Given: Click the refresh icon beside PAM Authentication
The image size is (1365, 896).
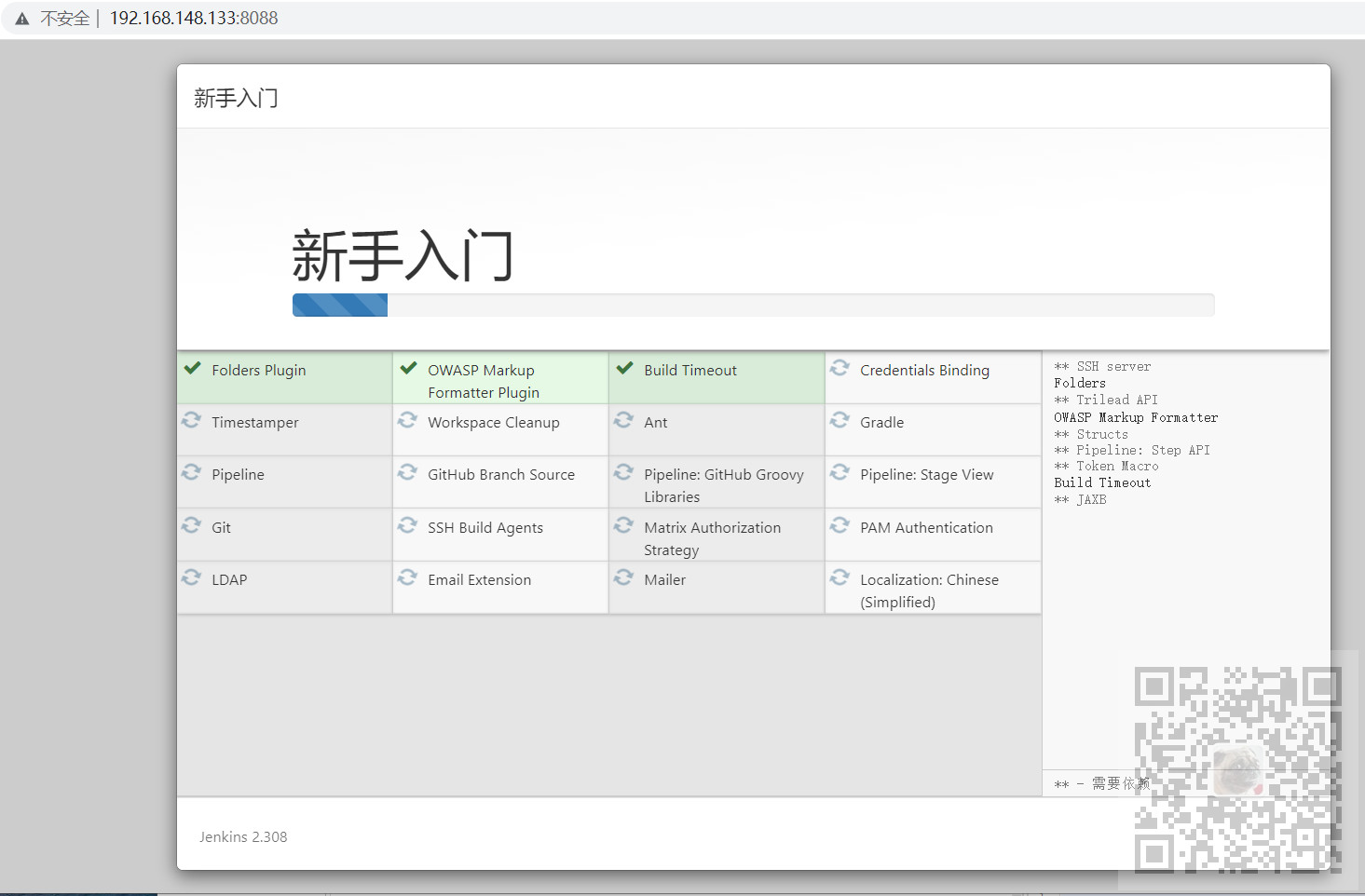Looking at the screenshot, I should coord(839,525).
